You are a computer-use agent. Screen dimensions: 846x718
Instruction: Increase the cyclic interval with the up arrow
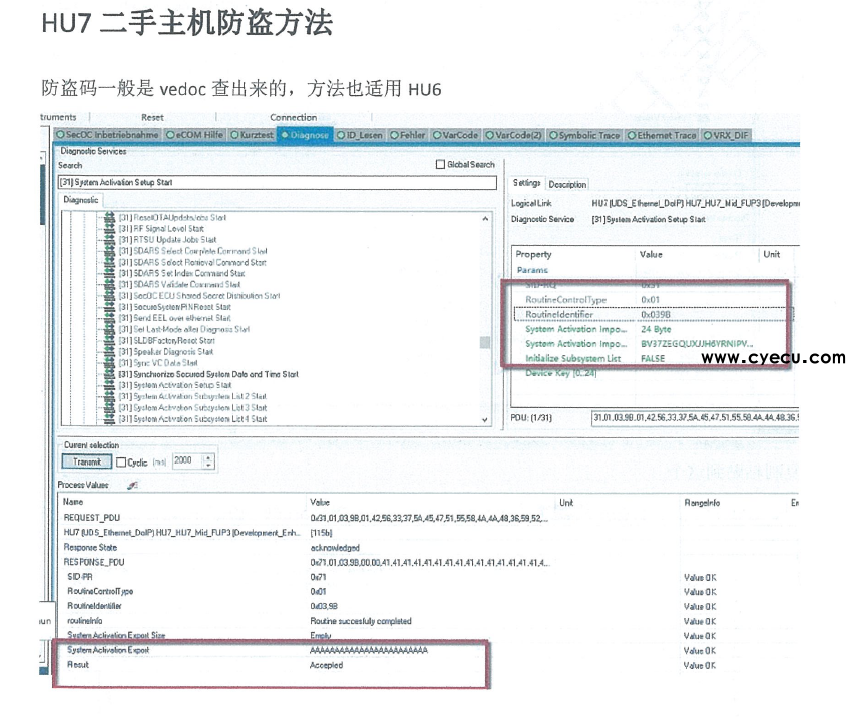pos(209,457)
